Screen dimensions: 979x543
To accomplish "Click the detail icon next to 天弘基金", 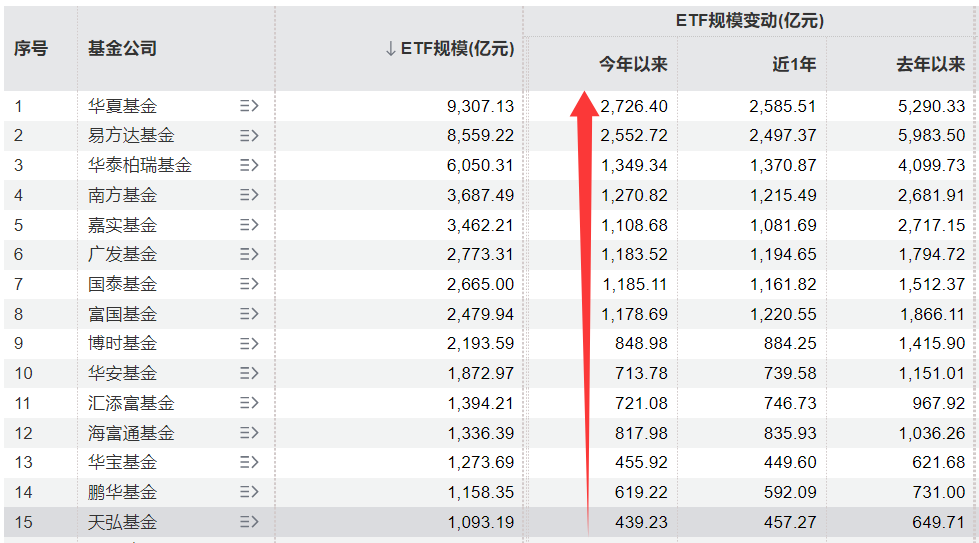I will tap(249, 522).
